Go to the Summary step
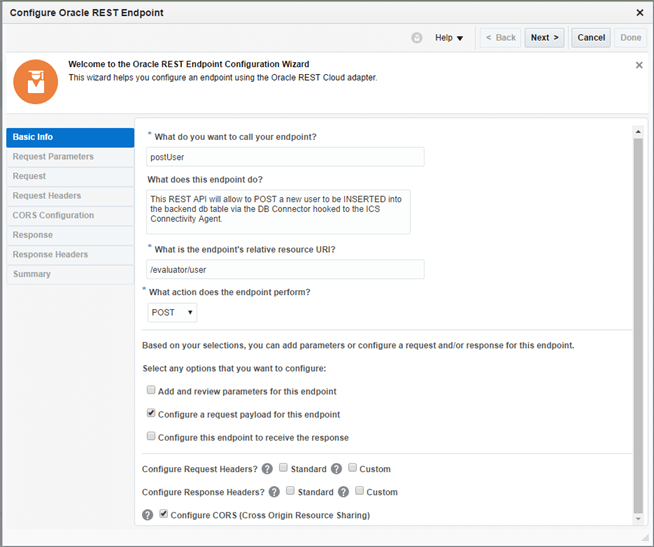The height and width of the screenshot is (547, 654). [x=32, y=274]
